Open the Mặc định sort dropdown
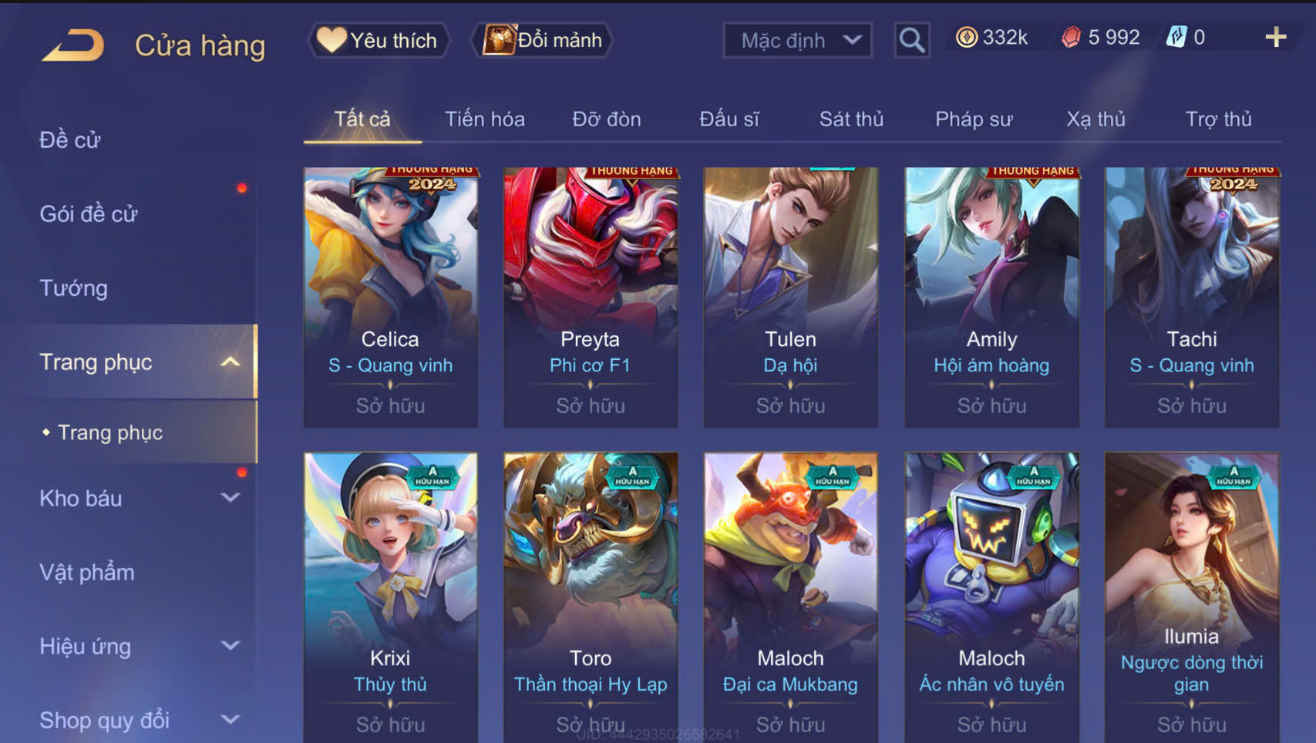Screen dimensions: 1316x743 pos(797,41)
